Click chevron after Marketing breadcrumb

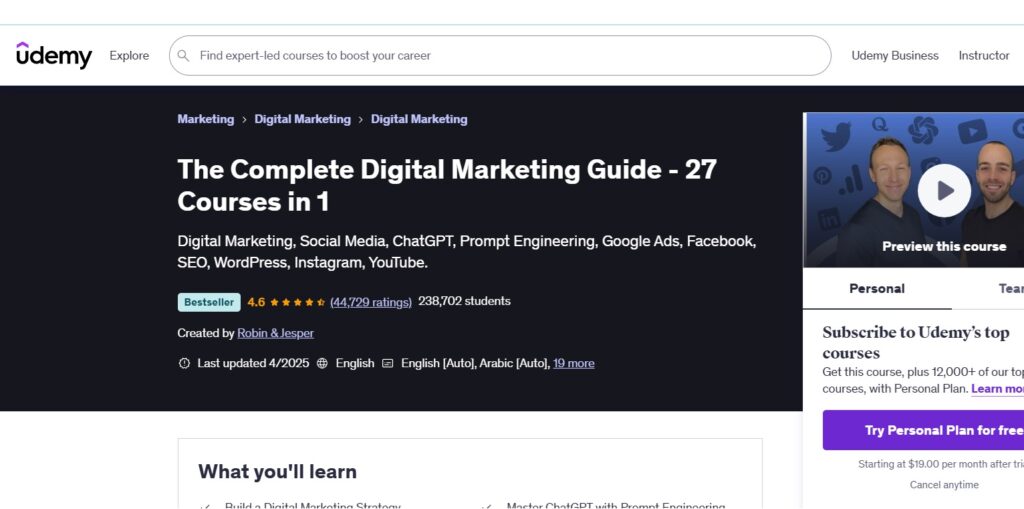(244, 120)
